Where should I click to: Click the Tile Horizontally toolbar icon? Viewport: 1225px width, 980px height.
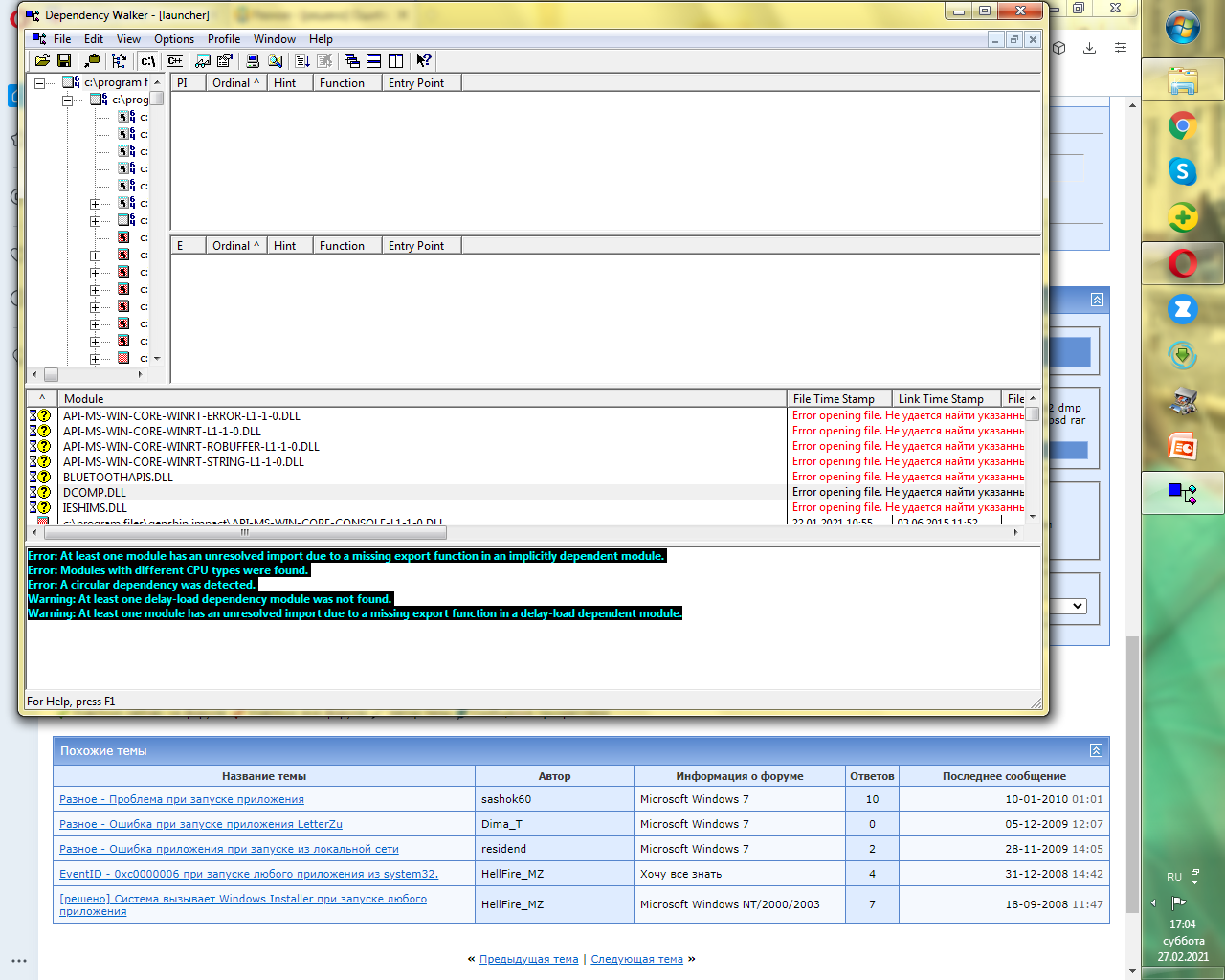click(x=373, y=60)
